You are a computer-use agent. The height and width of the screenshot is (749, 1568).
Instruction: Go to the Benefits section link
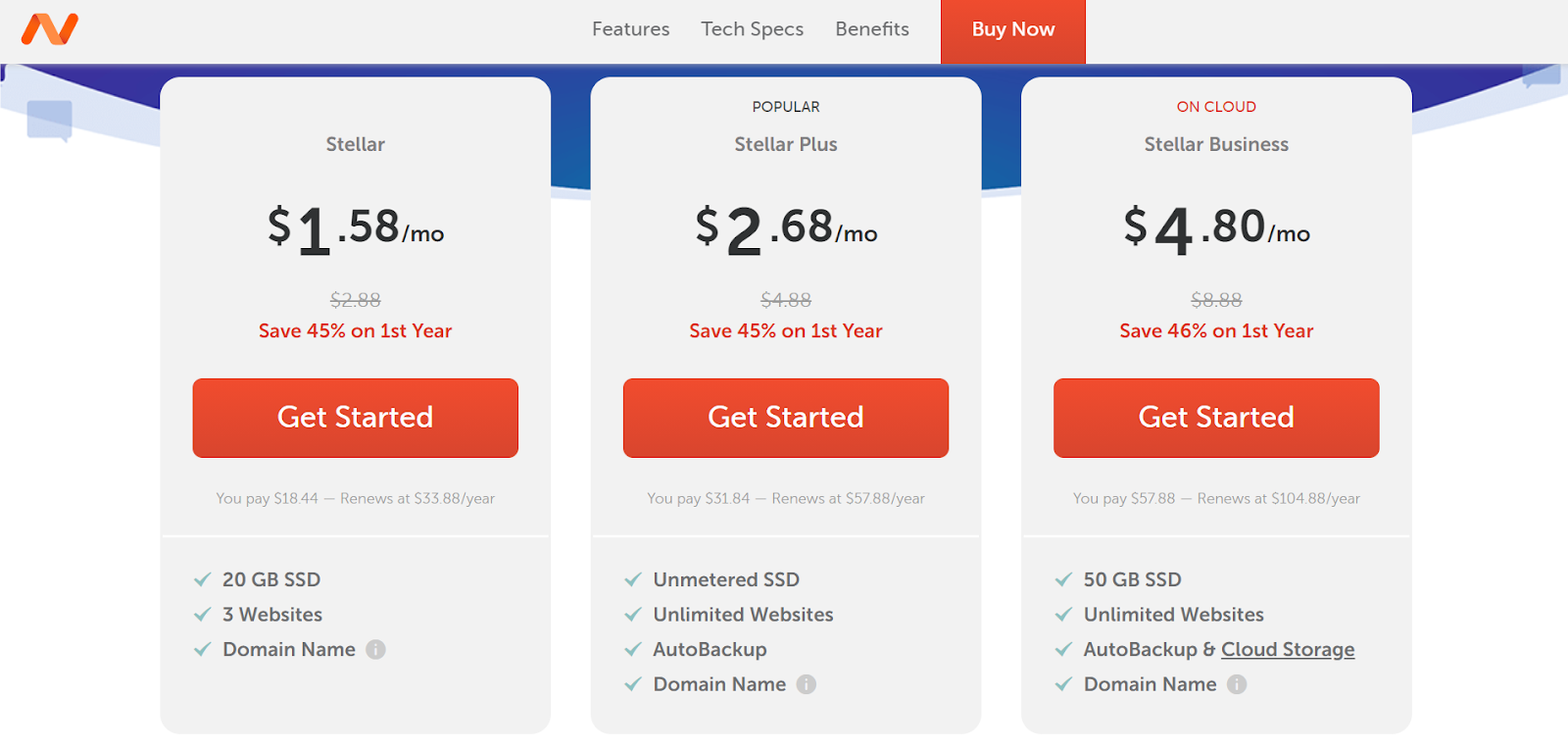point(872,29)
